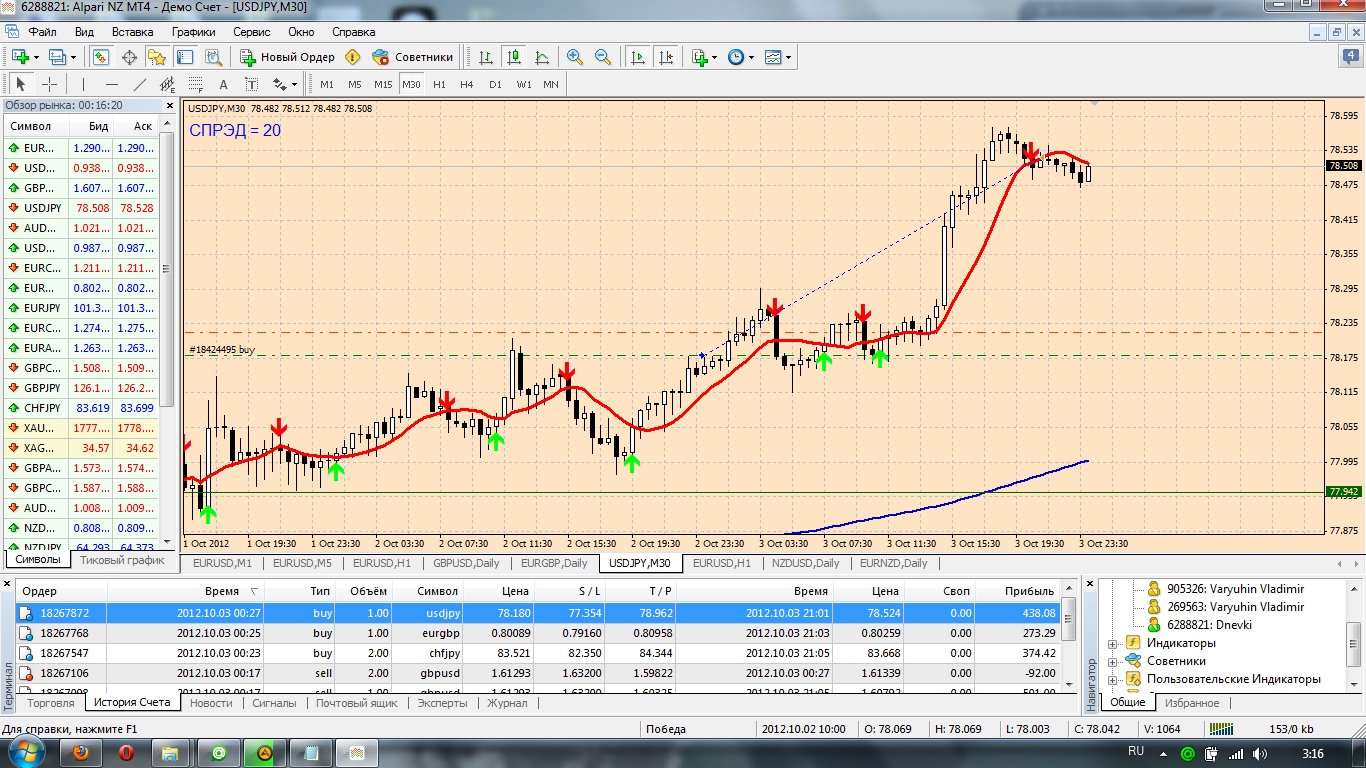The image size is (1366, 768).
Task: Draw a trendline with the trendline tool
Action: point(140,84)
